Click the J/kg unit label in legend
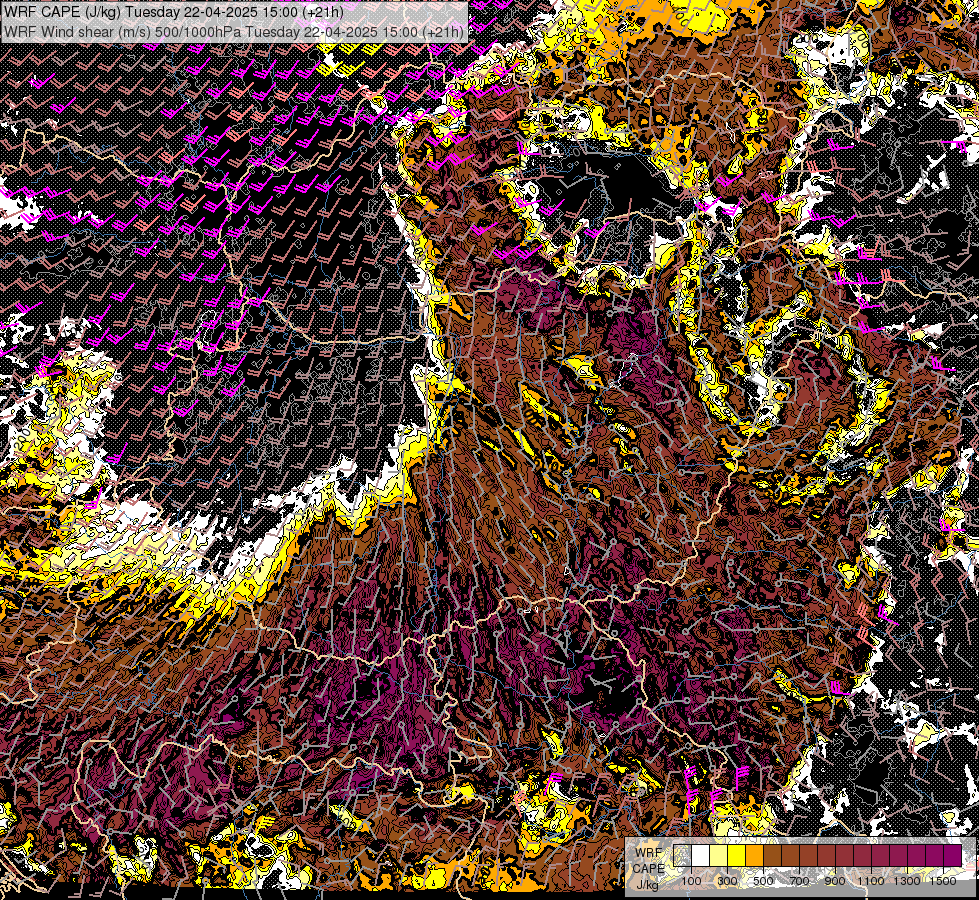Viewport: 979px width, 900px height. (x=647, y=885)
